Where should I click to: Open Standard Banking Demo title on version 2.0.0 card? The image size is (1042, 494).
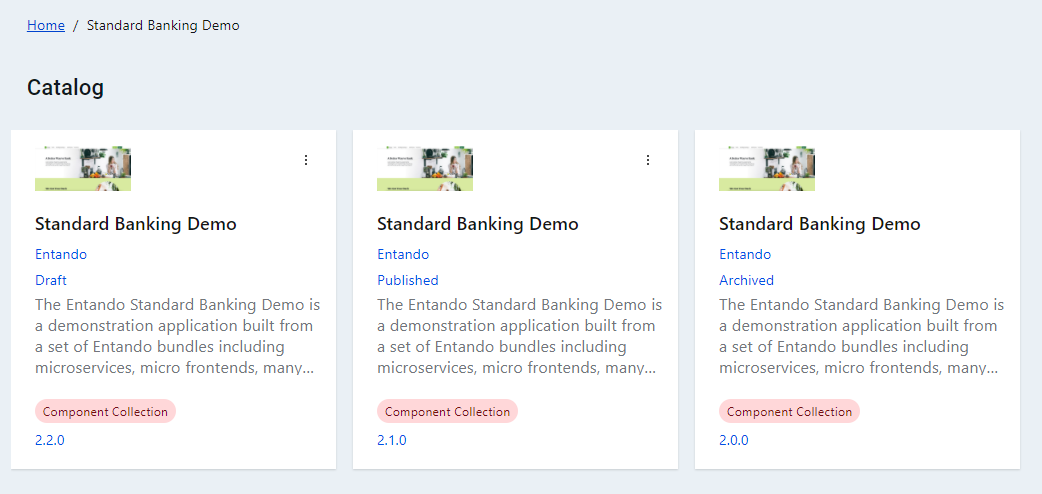point(819,224)
